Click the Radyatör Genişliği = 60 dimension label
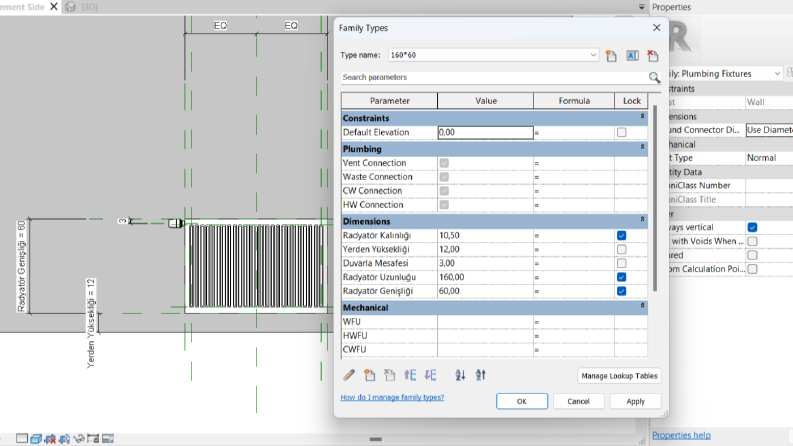793x446 pixels. click(x=21, y=266)
